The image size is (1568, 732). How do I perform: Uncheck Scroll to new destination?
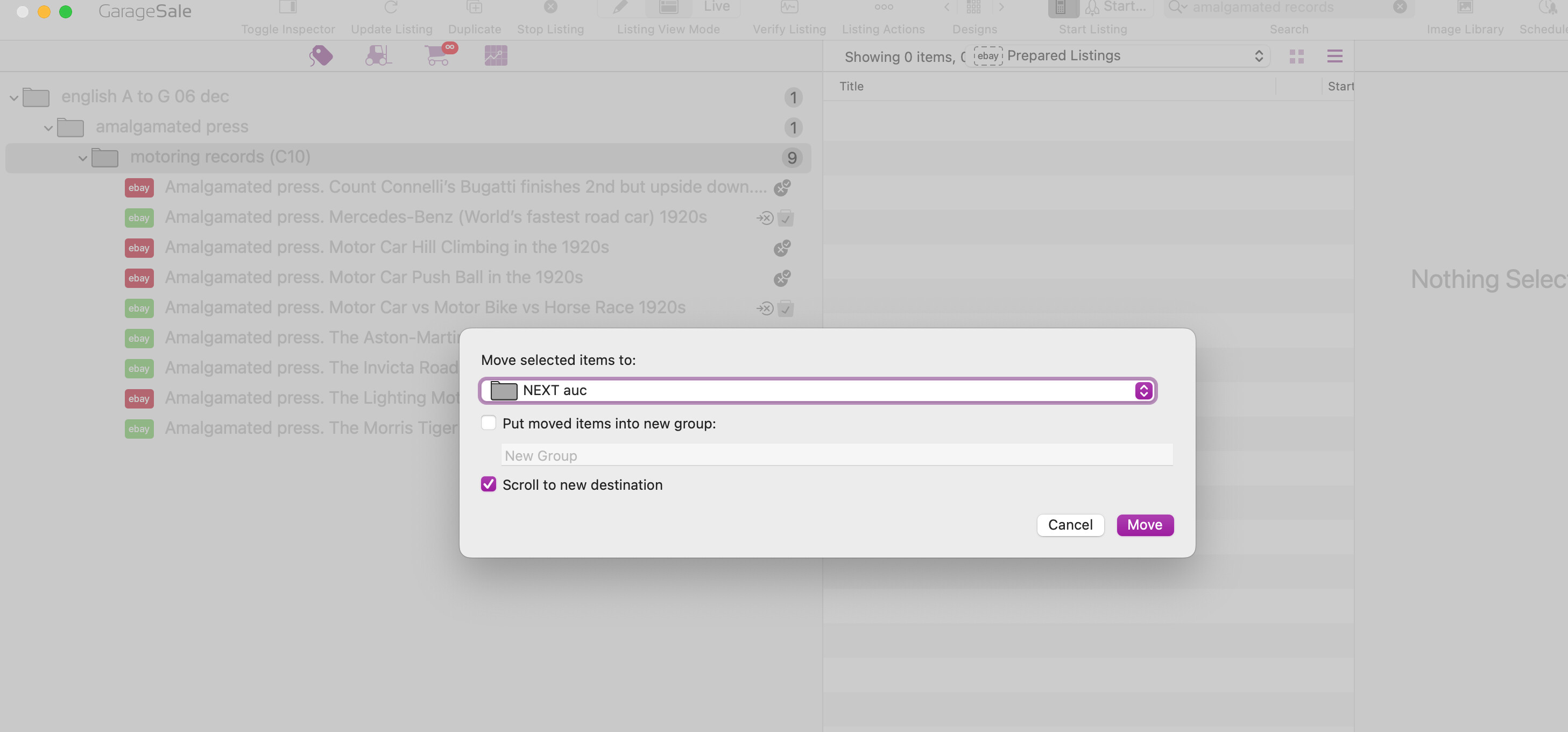[488, 485]
